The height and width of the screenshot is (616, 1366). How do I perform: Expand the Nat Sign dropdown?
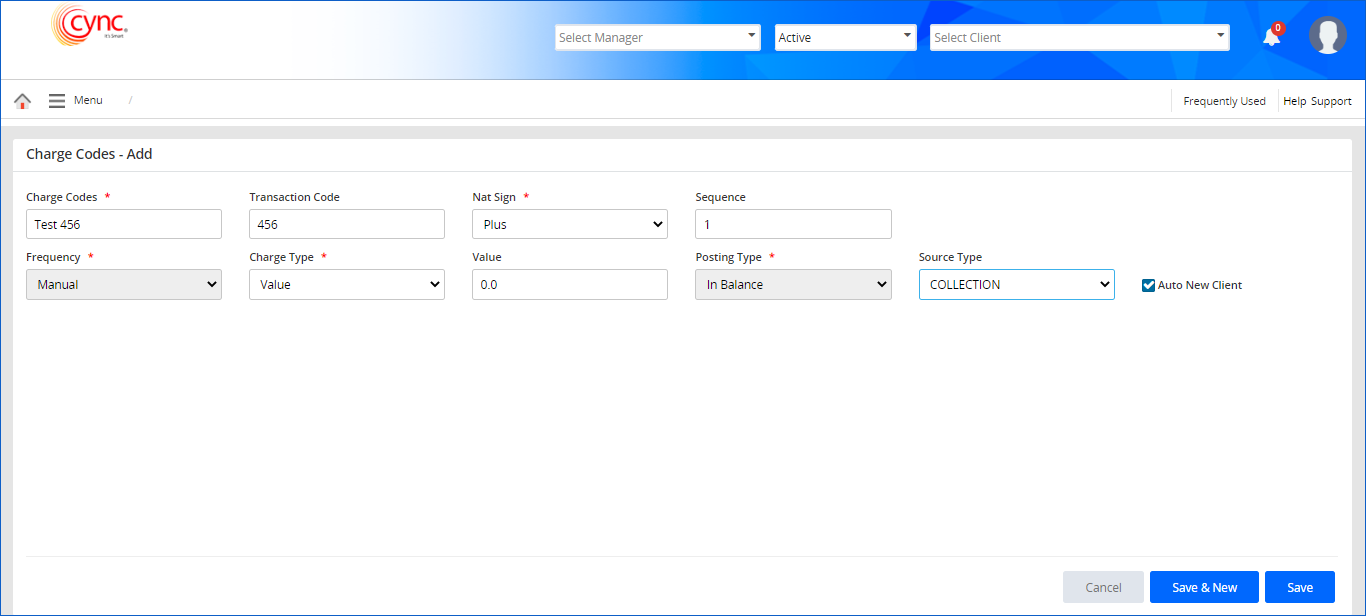click(569, 225)
